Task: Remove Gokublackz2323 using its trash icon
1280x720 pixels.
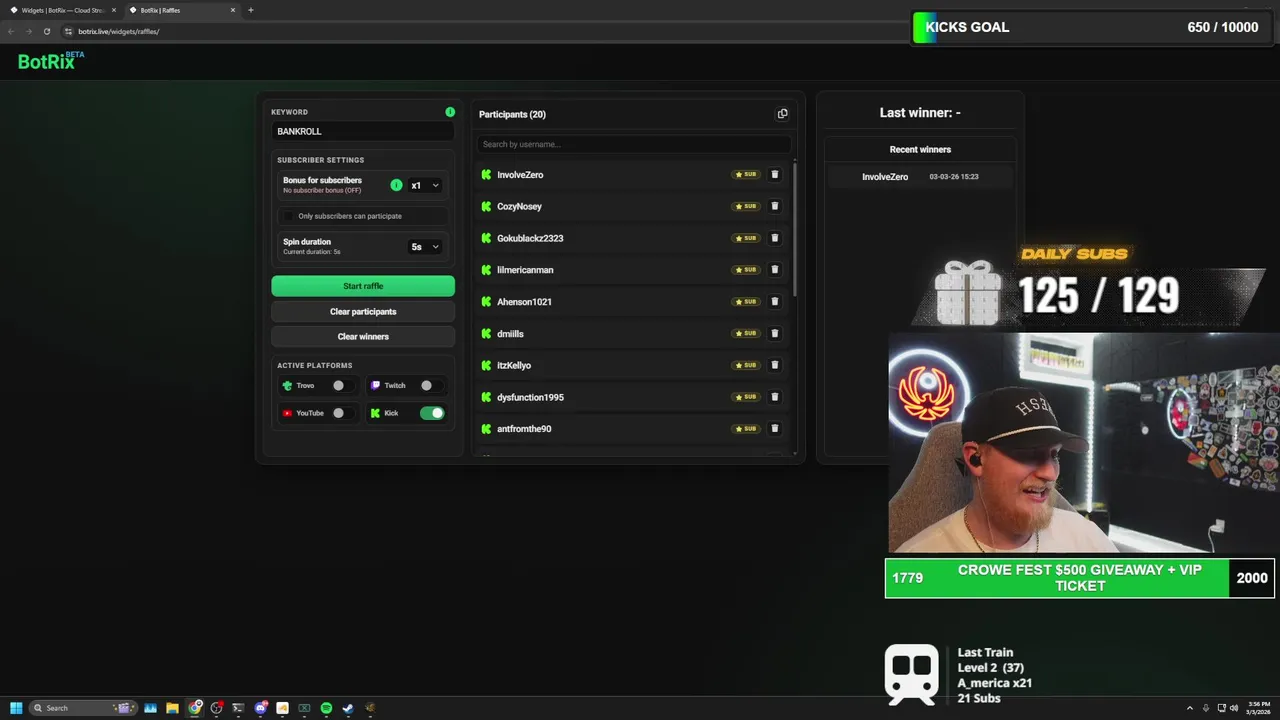Action: [x=774, y=238]
